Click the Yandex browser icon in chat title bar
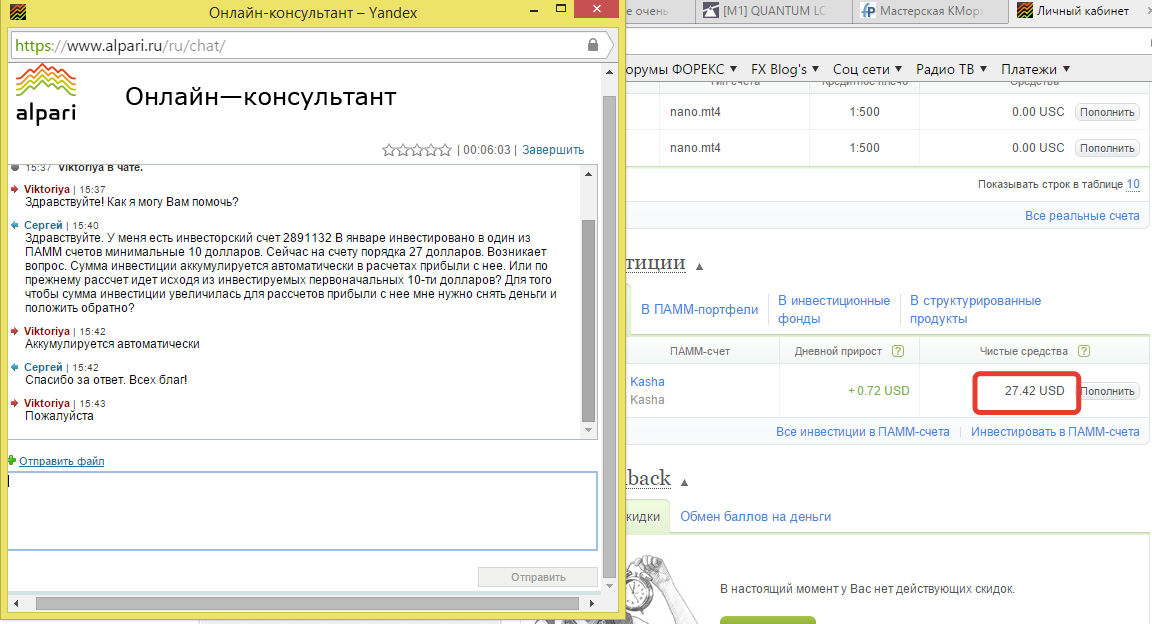 pyautogui.click(x=18, y=12)
